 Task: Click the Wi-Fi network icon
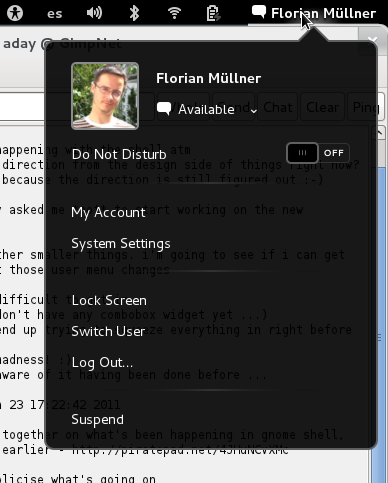(x=174, y=13)
